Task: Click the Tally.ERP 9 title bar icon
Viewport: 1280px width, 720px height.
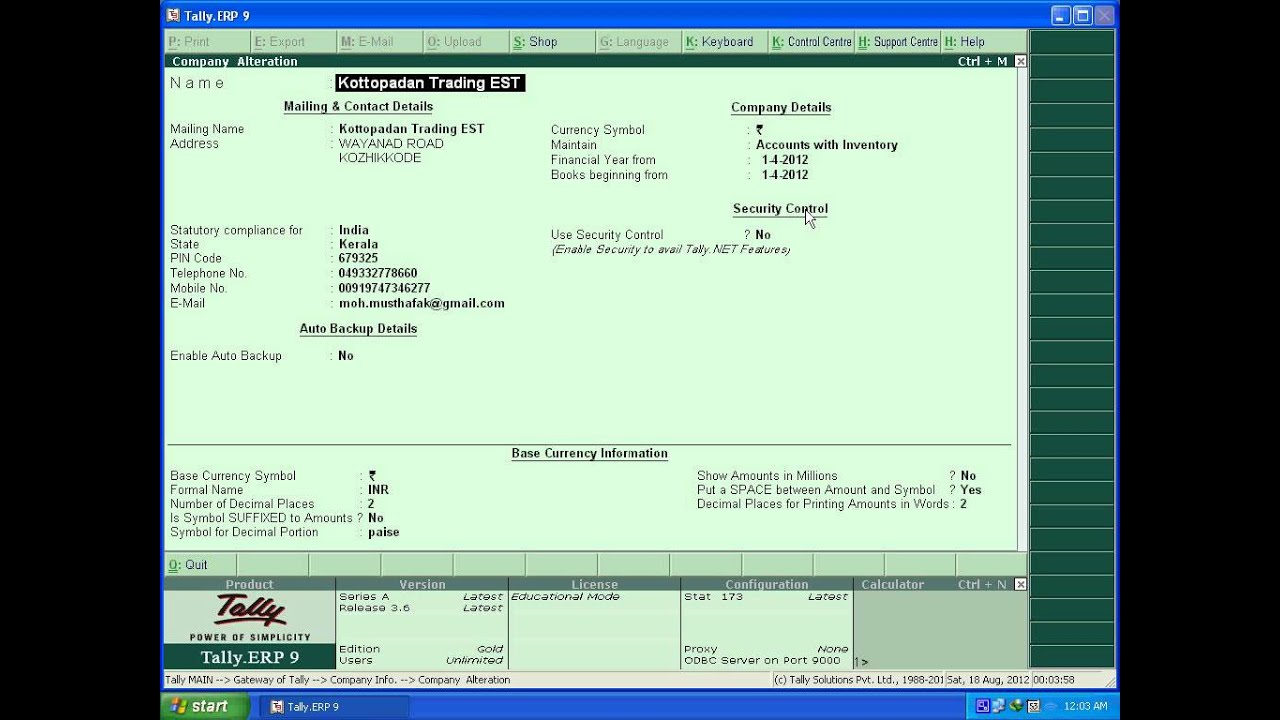Action: [173, 15]
